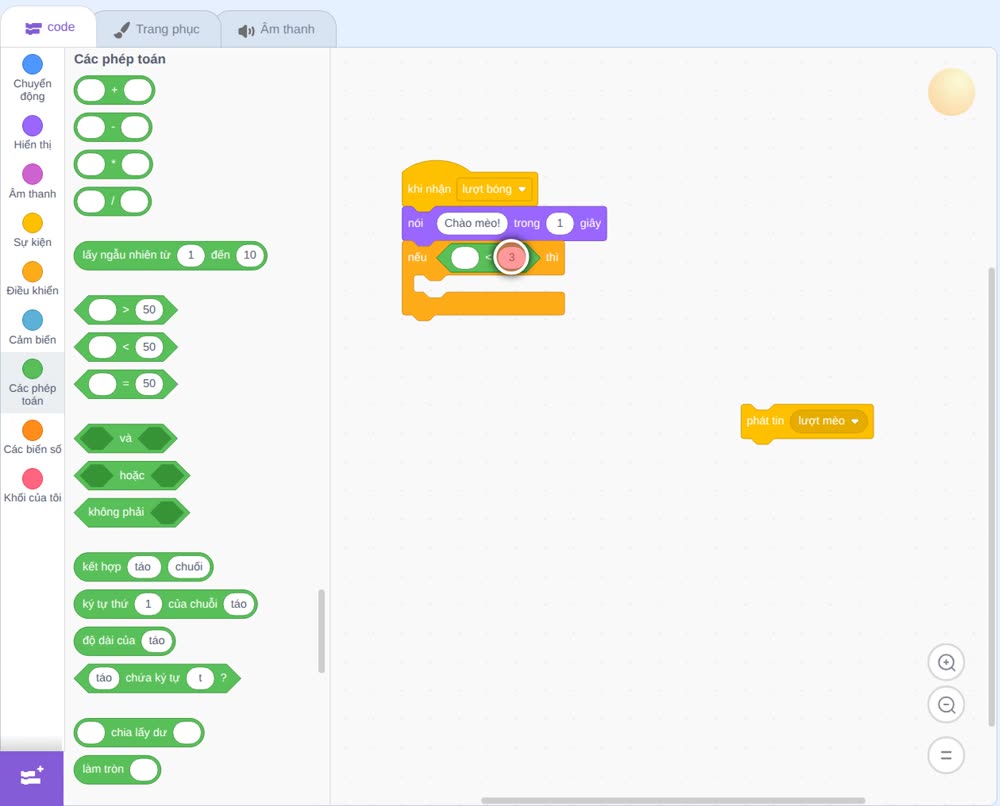Viewport: 1000px width, 806px height.
Task: Select the greater than 50 block
Action: coord(126,310)
